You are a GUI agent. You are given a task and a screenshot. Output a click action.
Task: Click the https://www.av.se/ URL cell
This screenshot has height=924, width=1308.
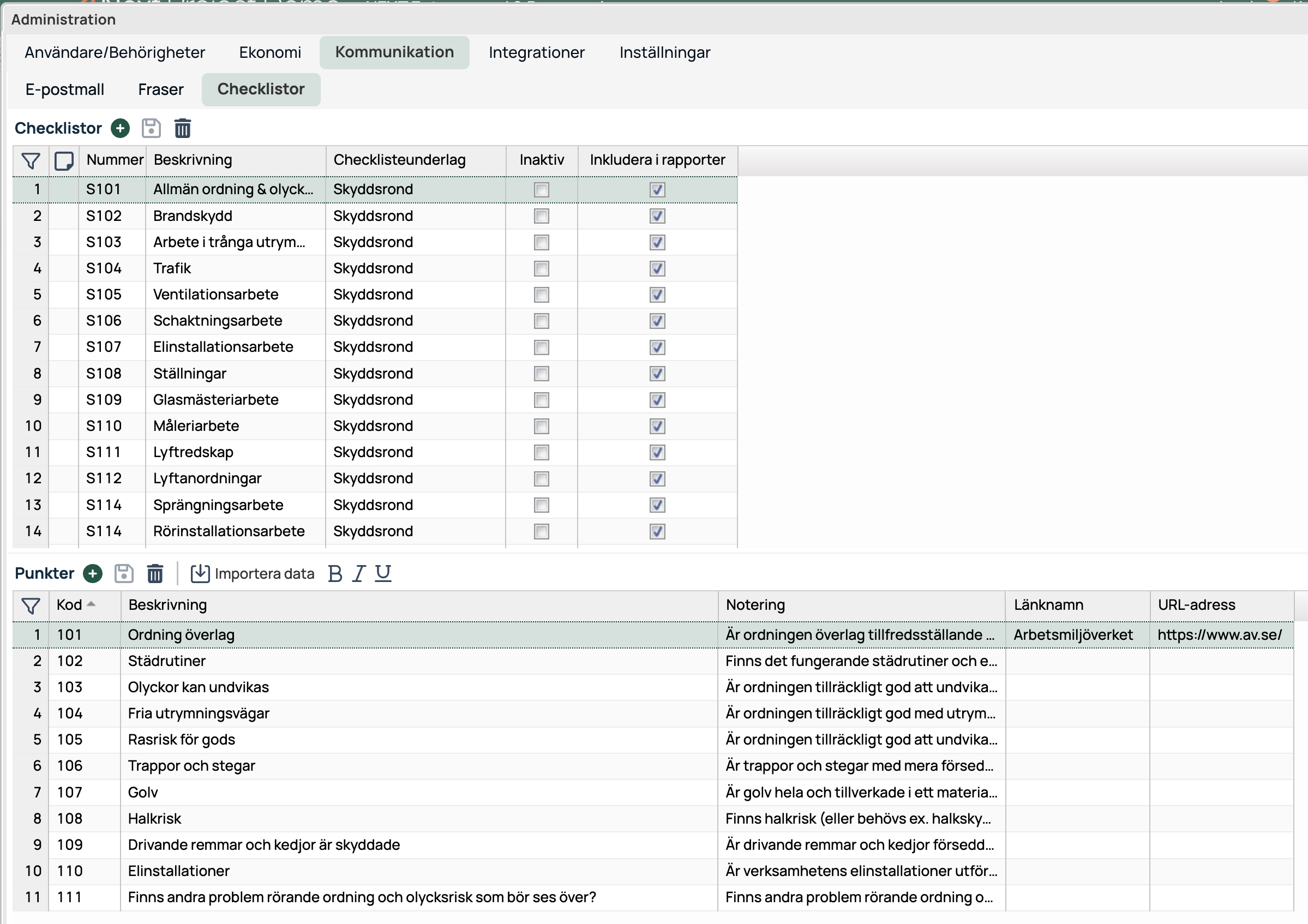(x=1220, y=634)
